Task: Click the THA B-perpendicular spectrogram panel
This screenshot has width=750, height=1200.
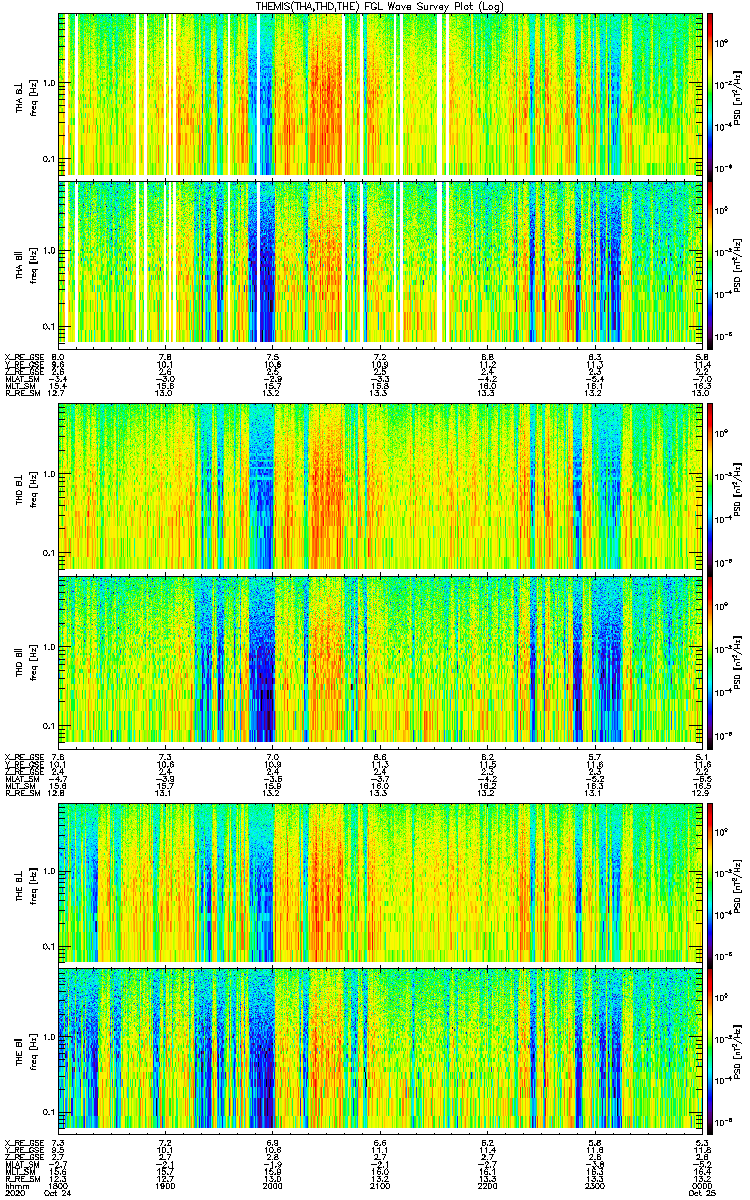Action: [381, 94]
